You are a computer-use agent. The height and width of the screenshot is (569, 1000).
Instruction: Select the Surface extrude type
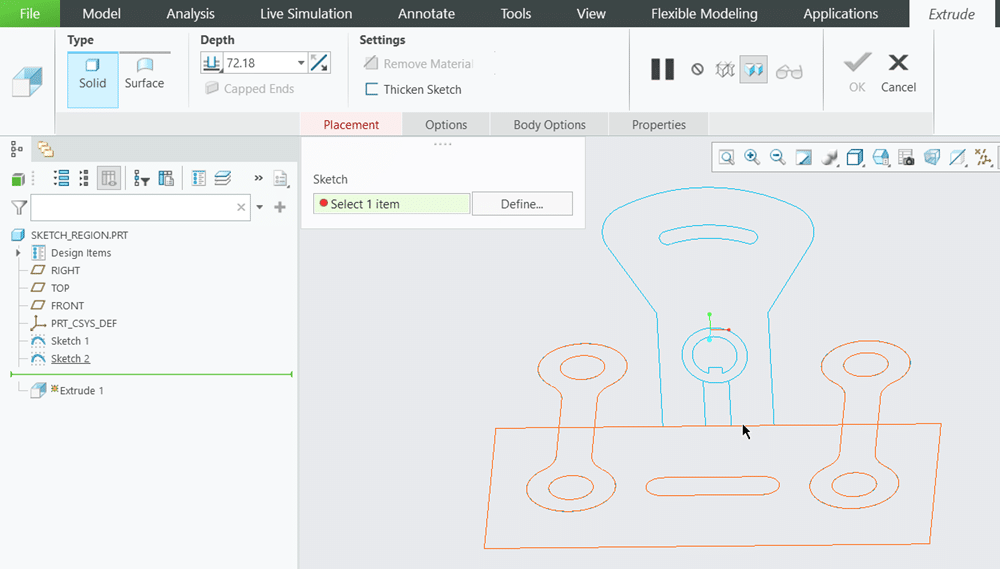[144, 73]
